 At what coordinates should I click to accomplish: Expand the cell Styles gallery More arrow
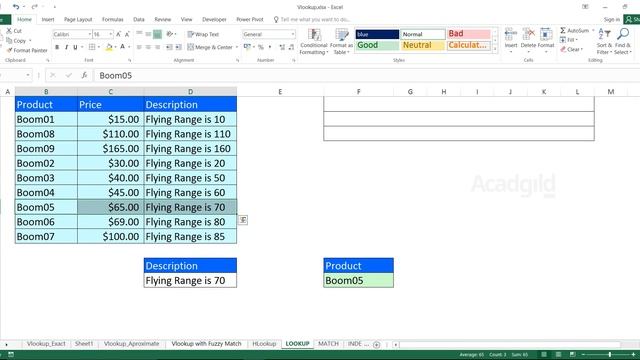(x=496, y=49)
